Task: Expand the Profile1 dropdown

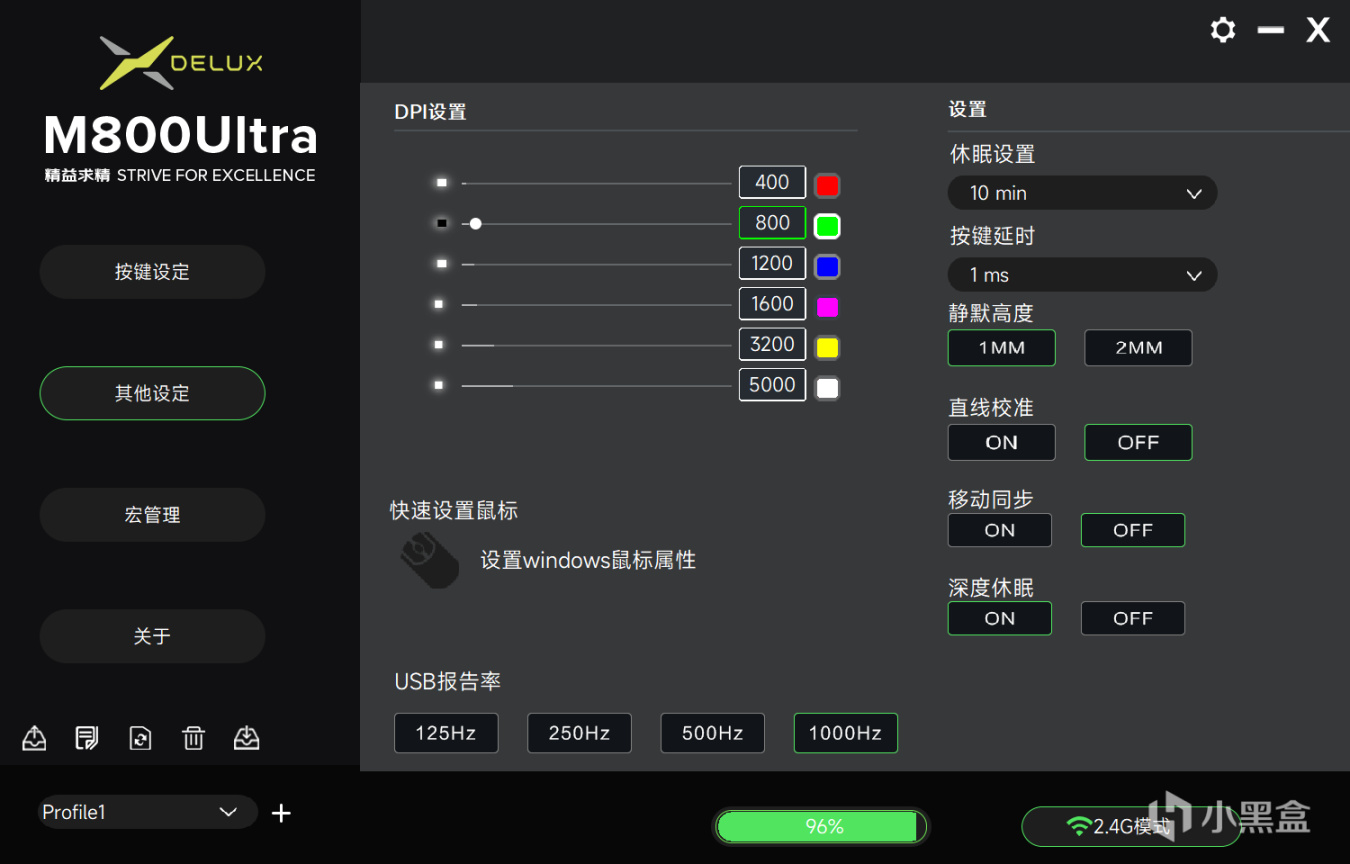Action: tap(148, 812)
